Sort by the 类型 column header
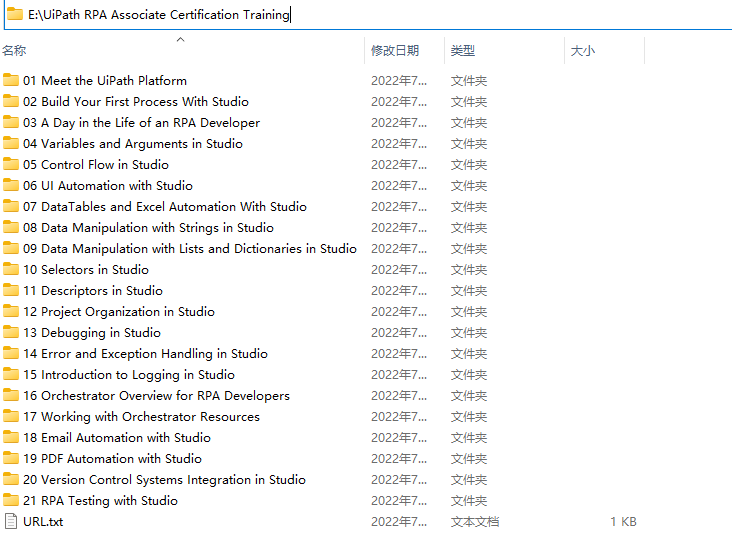The image size is (732, 558). [463, 50]
